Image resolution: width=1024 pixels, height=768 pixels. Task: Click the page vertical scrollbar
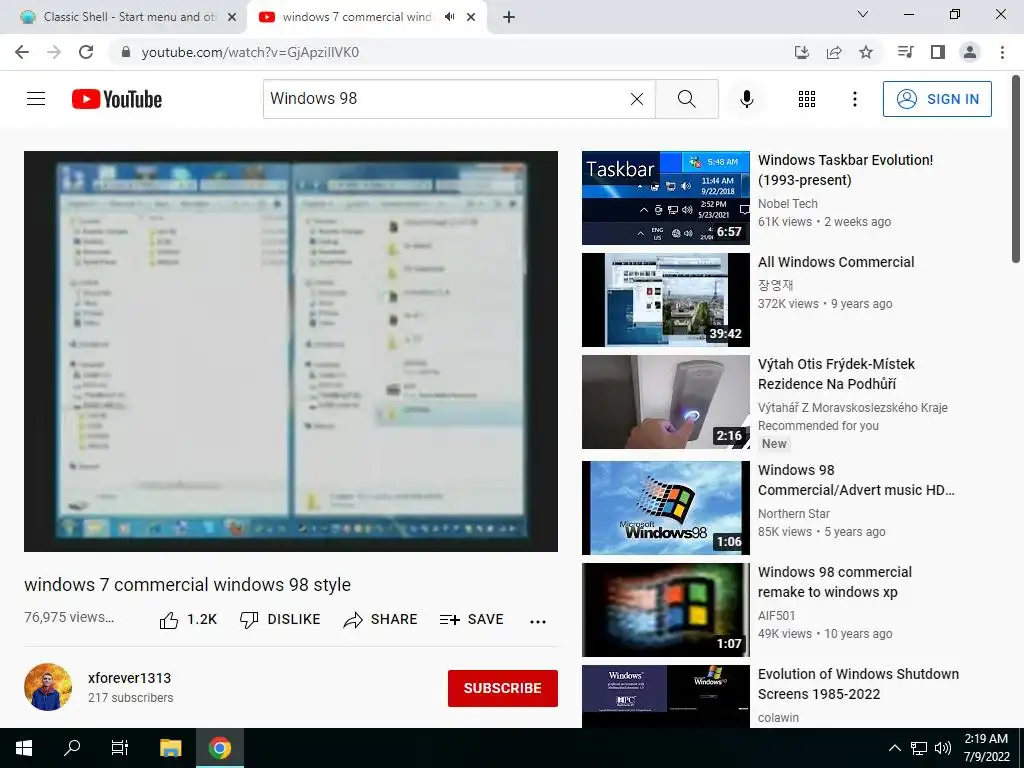tap(1016, 170)
